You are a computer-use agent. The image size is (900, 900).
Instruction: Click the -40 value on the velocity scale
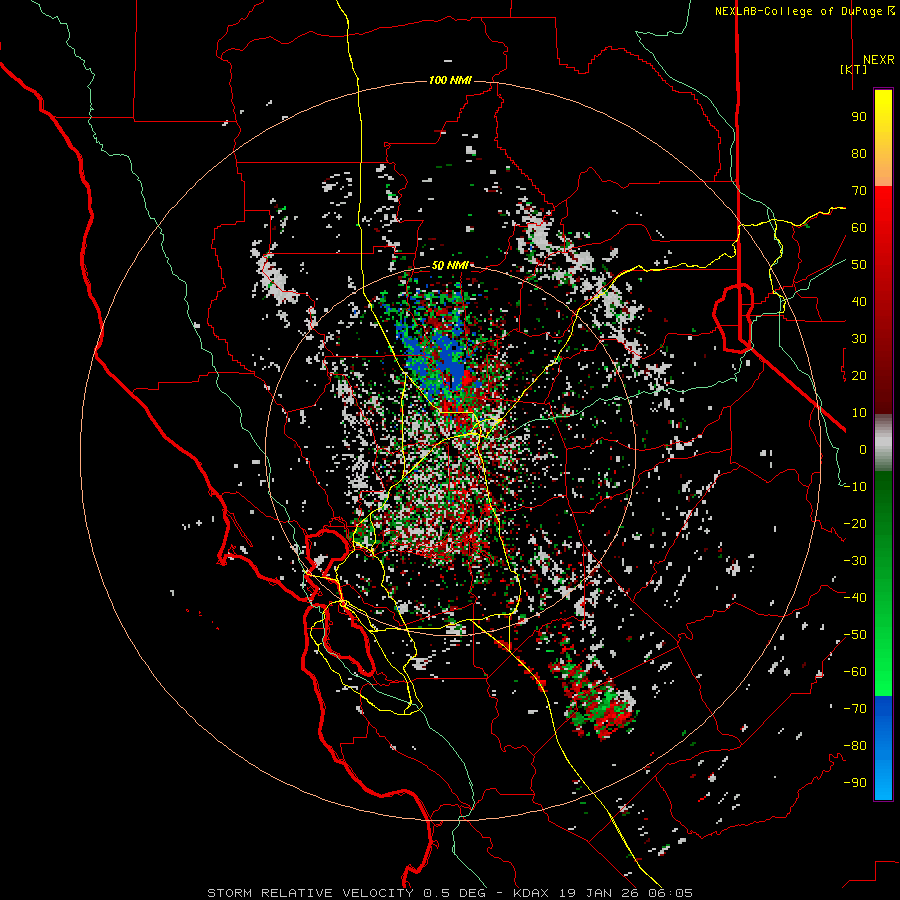[x=855, y=598]
